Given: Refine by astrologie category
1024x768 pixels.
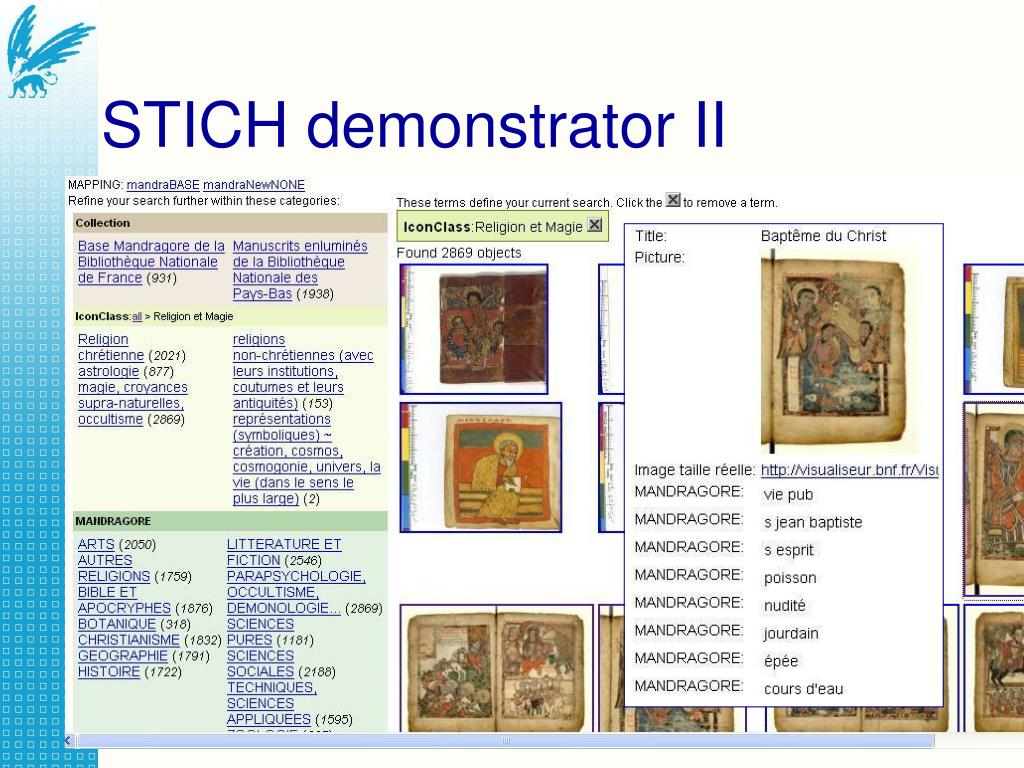Looking at the screenshot, I should click(x=108, y=372).
